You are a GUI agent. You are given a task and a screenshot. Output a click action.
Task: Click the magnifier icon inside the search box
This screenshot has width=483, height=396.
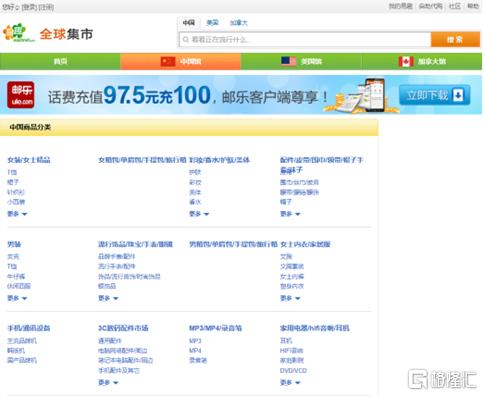186,40
